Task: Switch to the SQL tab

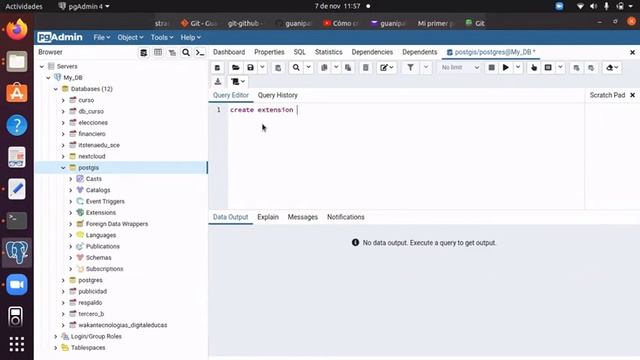Action: tap(300, 52)
